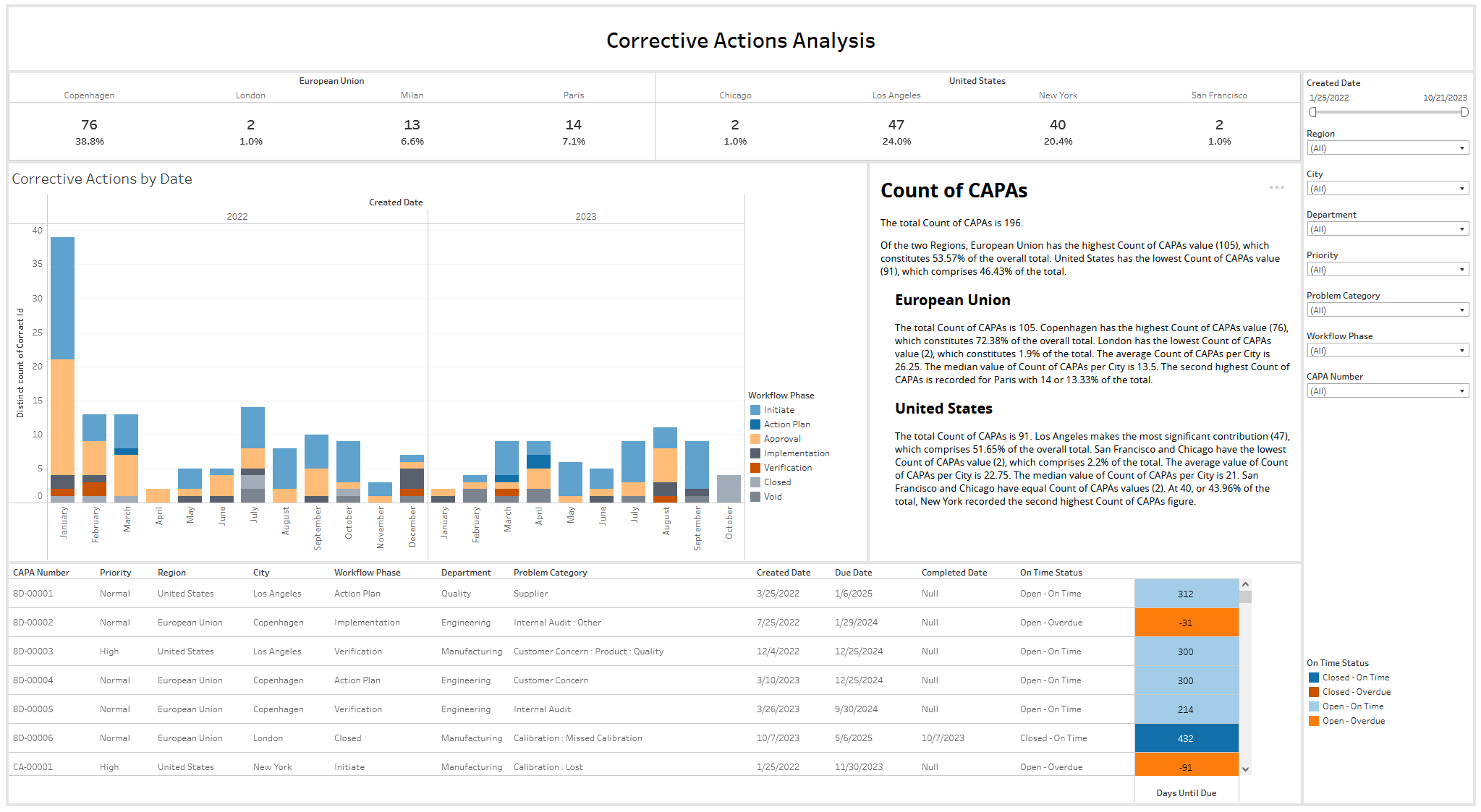This screenshot has width=1481, height=812.
Task: Select the Copenhagen count of 76
Action: click(89, 125)
